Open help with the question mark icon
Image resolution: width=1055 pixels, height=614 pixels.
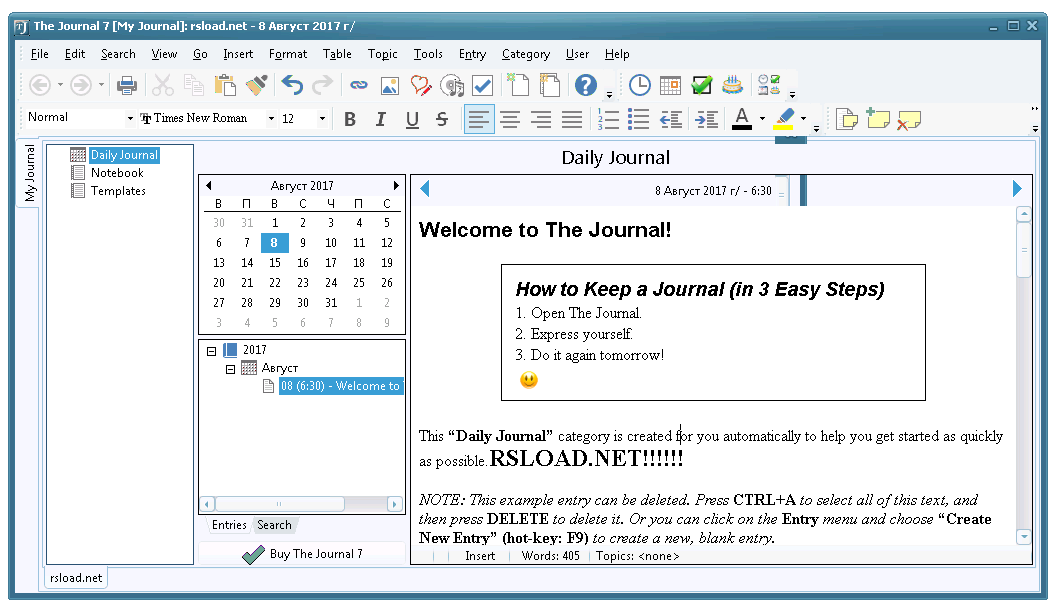pos(585,86)
